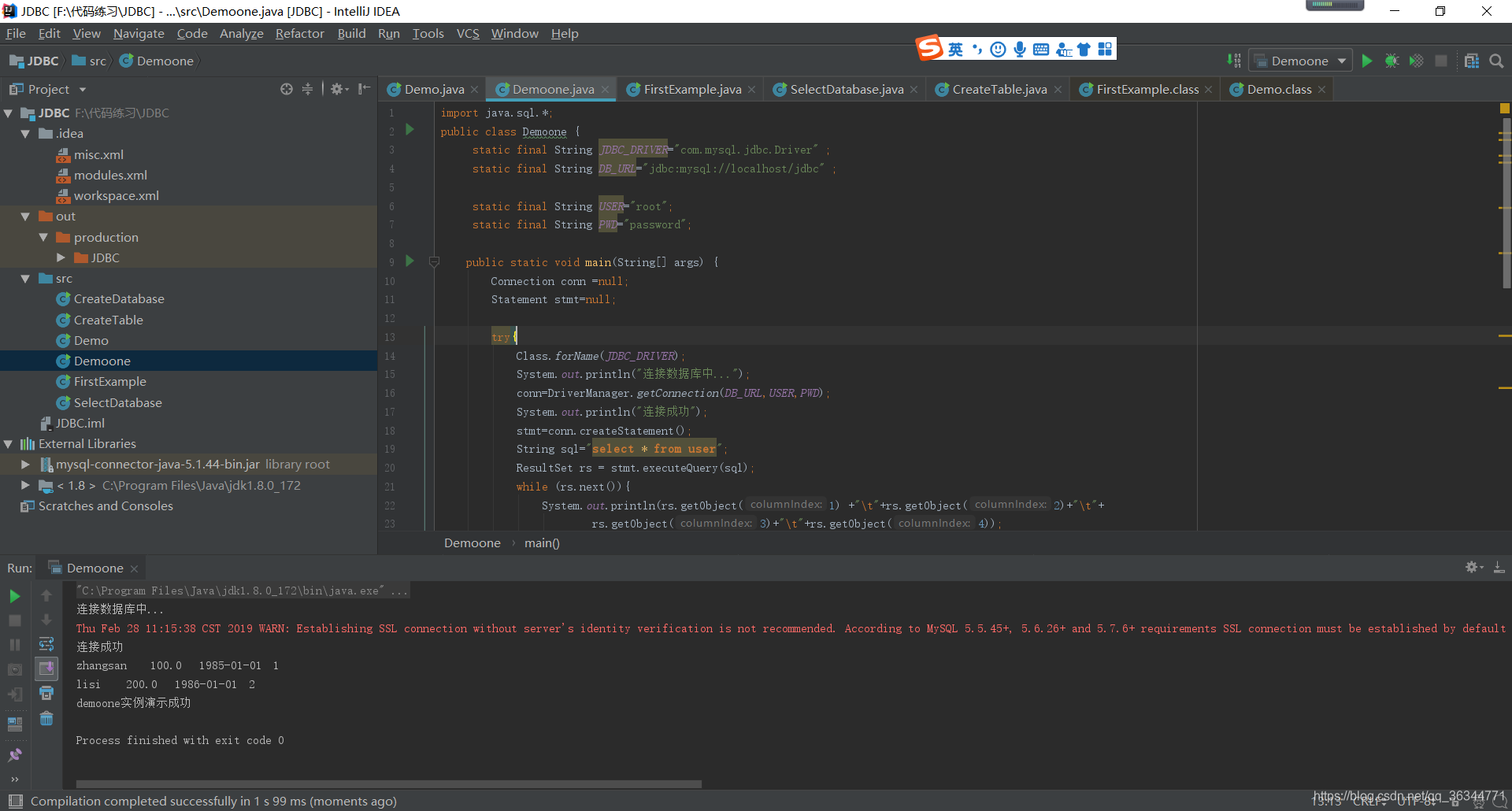The height and width of the screenshot is (811, 1512).
Task: Start debugging with the Debug bug icon
Action: (x=1392, y=61)
